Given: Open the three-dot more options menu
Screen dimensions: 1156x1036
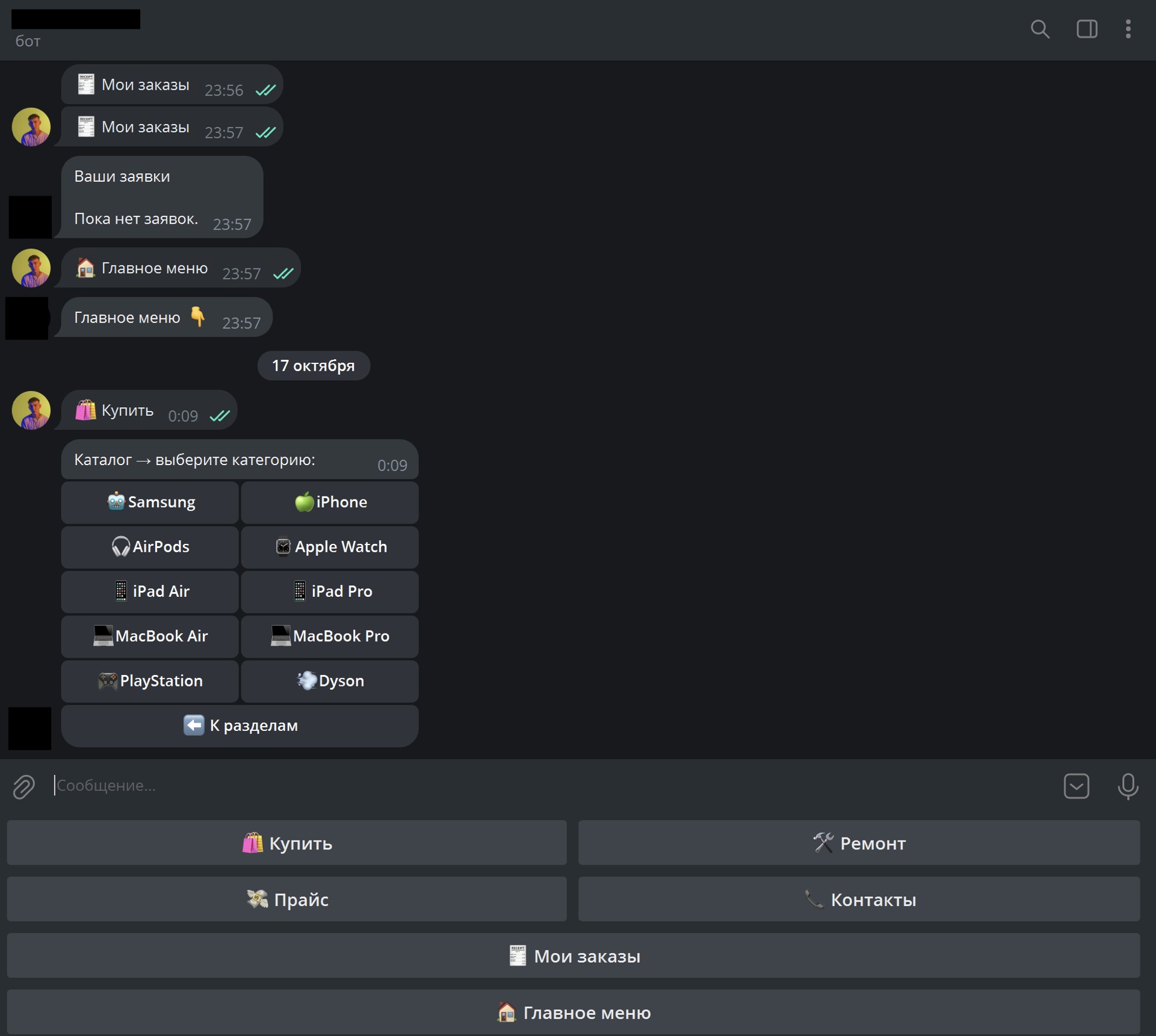Looking at the screenshot, I should (x=1128, y=29).
